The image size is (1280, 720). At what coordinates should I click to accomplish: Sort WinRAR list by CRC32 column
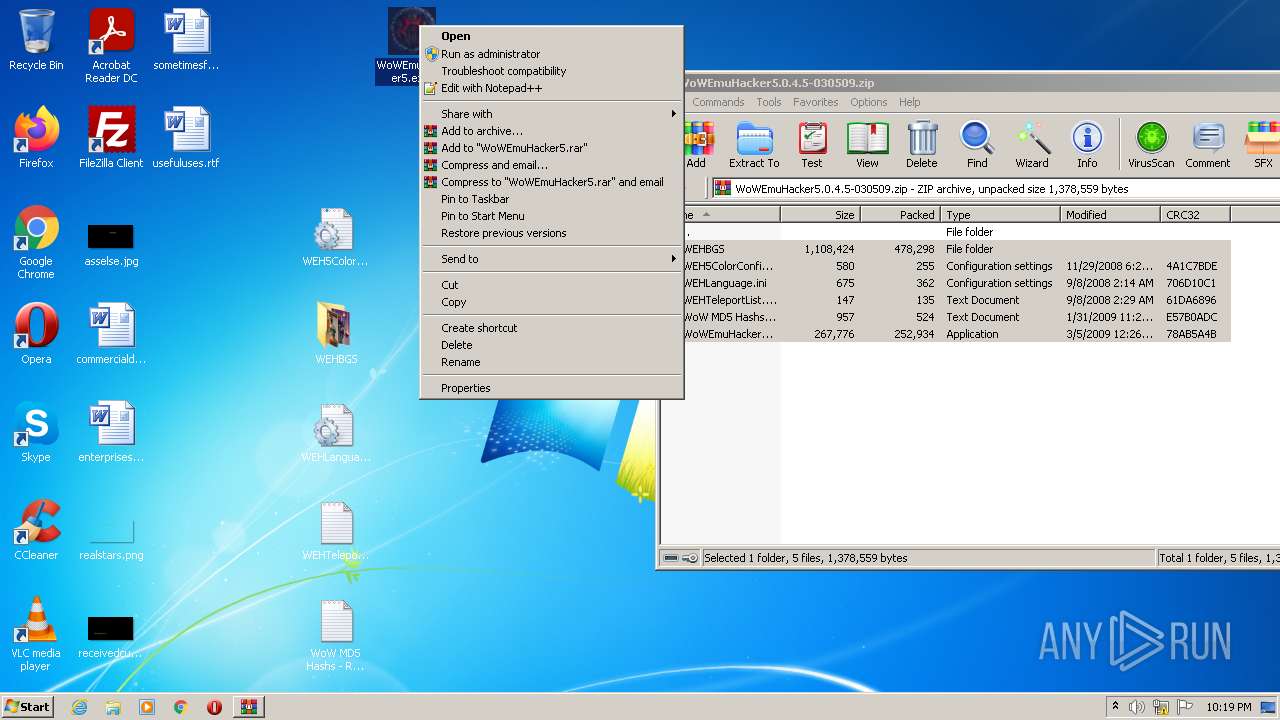coord(1195,215)
